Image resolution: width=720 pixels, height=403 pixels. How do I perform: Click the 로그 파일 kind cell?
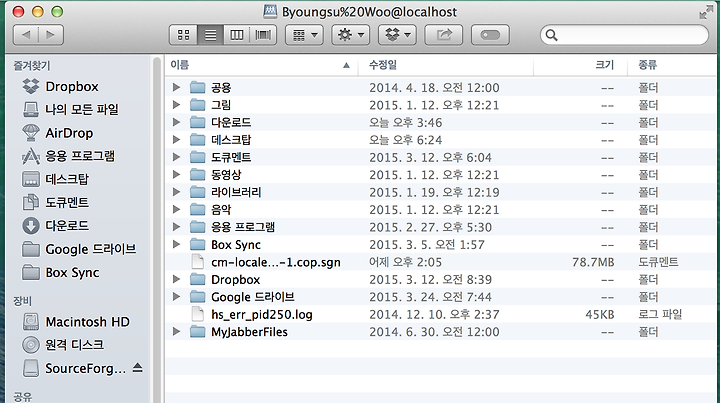pyautogui.click(x=660, y=314)
